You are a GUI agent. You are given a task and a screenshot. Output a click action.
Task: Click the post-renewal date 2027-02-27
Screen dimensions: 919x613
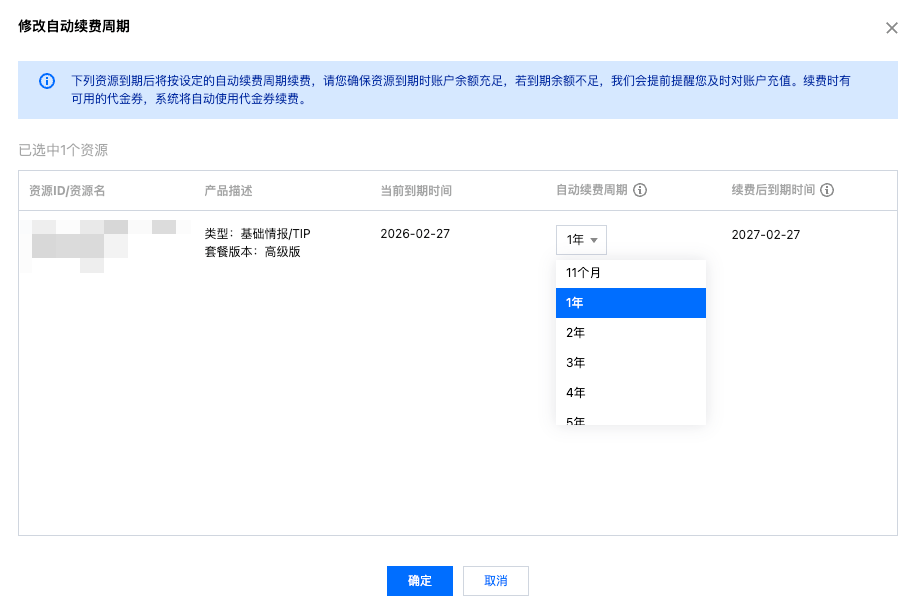[x=766, y=234]
